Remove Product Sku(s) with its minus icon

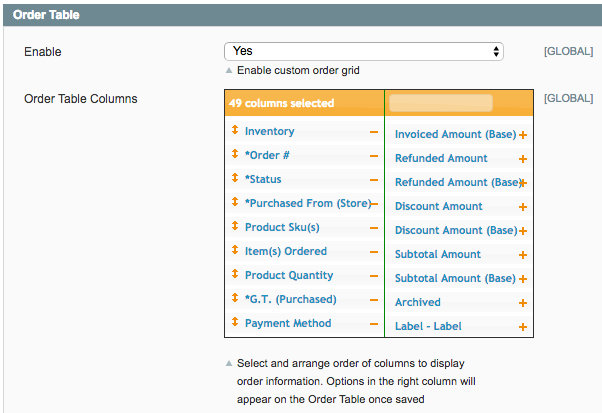[374, 228]
